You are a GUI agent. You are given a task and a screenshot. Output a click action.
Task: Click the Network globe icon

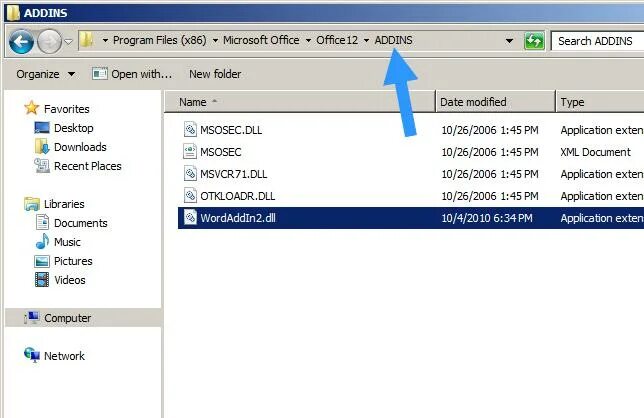click(32, 355)
